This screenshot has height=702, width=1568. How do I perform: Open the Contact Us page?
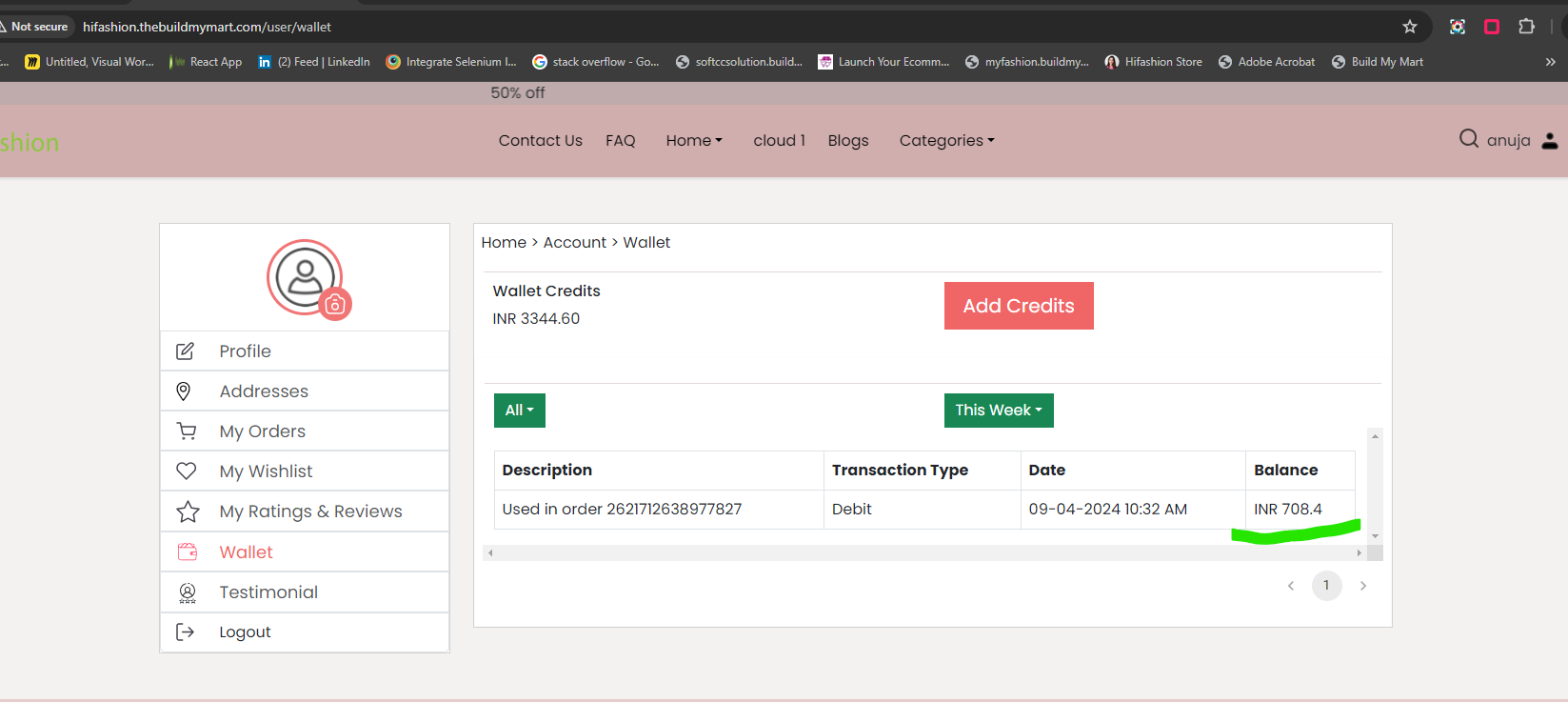(540, 140)
